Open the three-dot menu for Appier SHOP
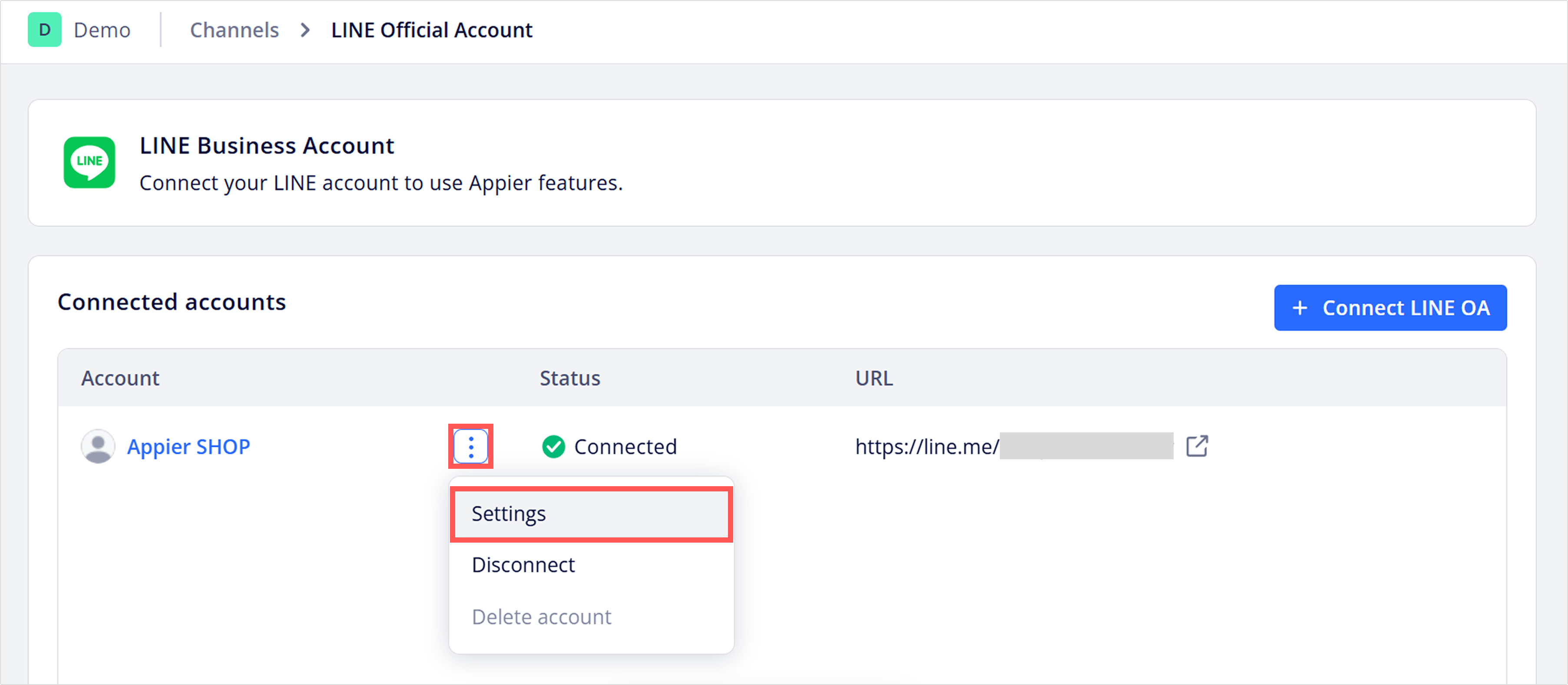The height and width of the screenshot is (685, 1568). coord(470,447)
